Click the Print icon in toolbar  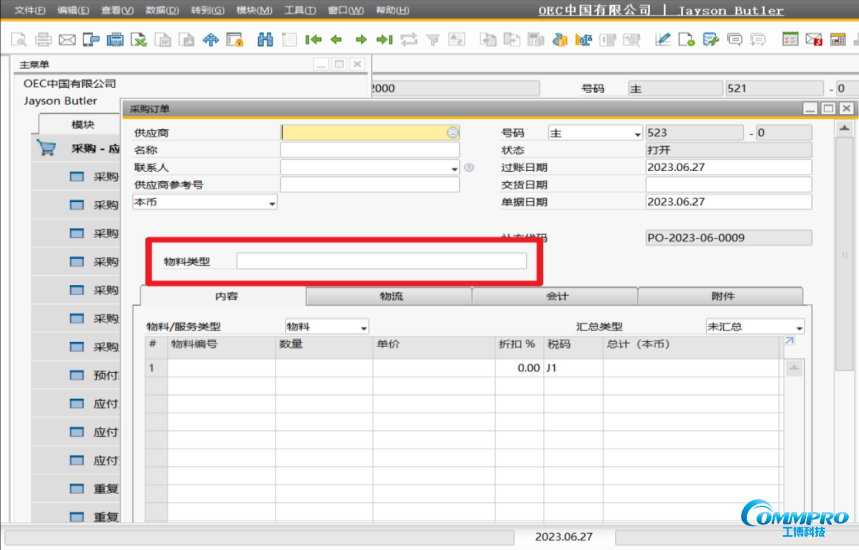pyautogui.click(x=43, y=39)
